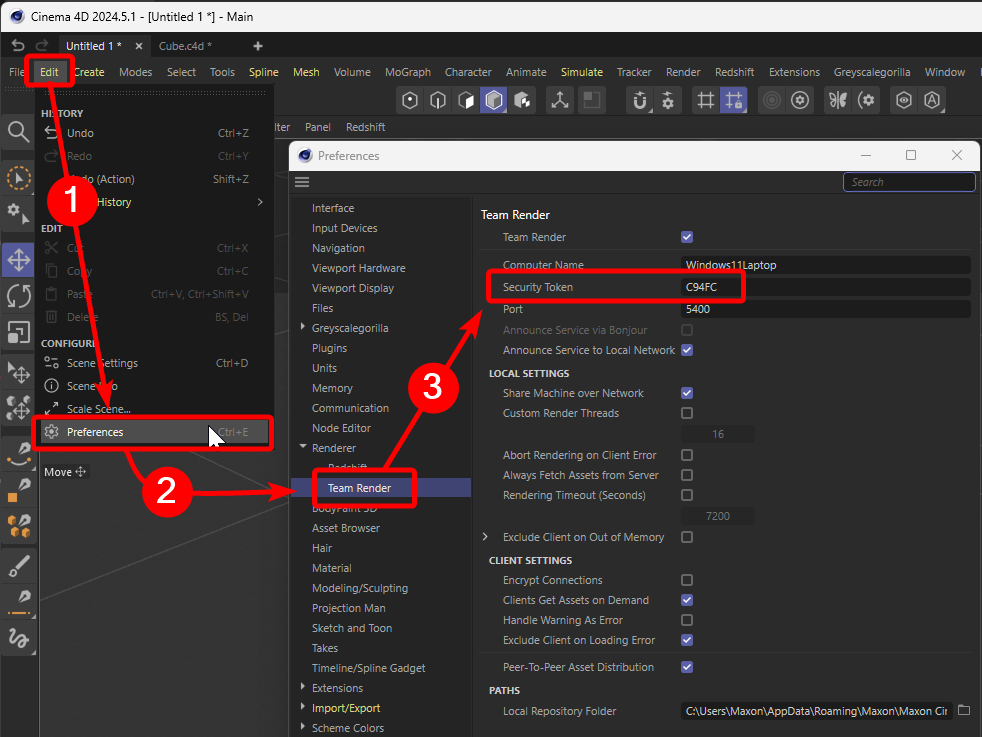The height and width of the screenshot is (737, 982).
Task: Click the Port field showing 5400
Action: click(x=825, y=309)
